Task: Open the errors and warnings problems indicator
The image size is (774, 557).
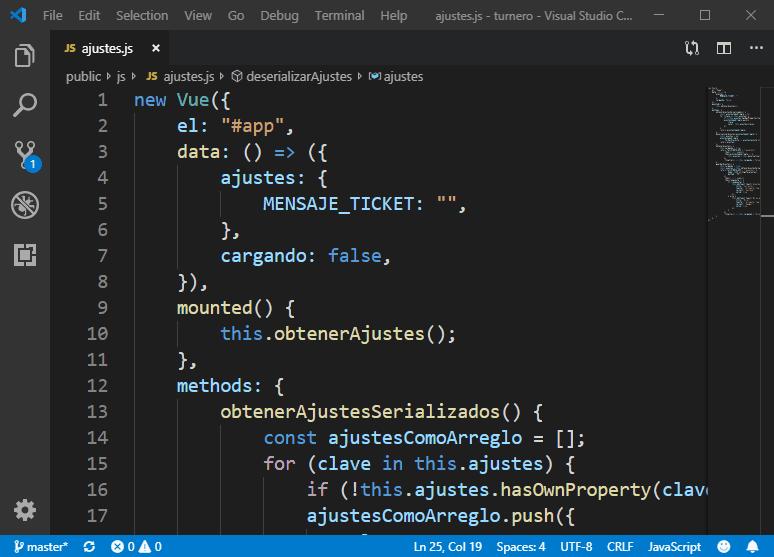Action: [x=137, y=547]
